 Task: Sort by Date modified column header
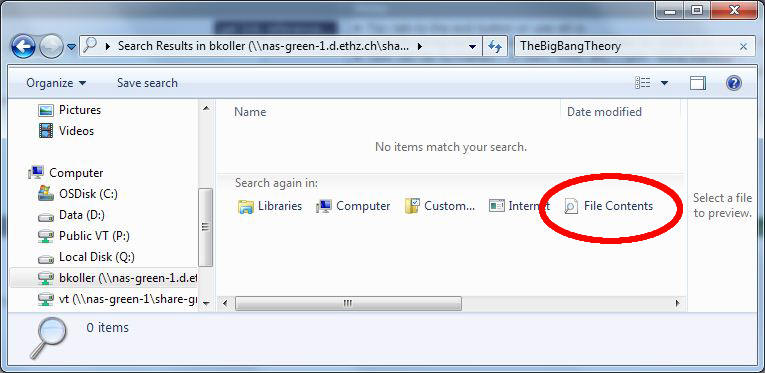coord(604,112)
